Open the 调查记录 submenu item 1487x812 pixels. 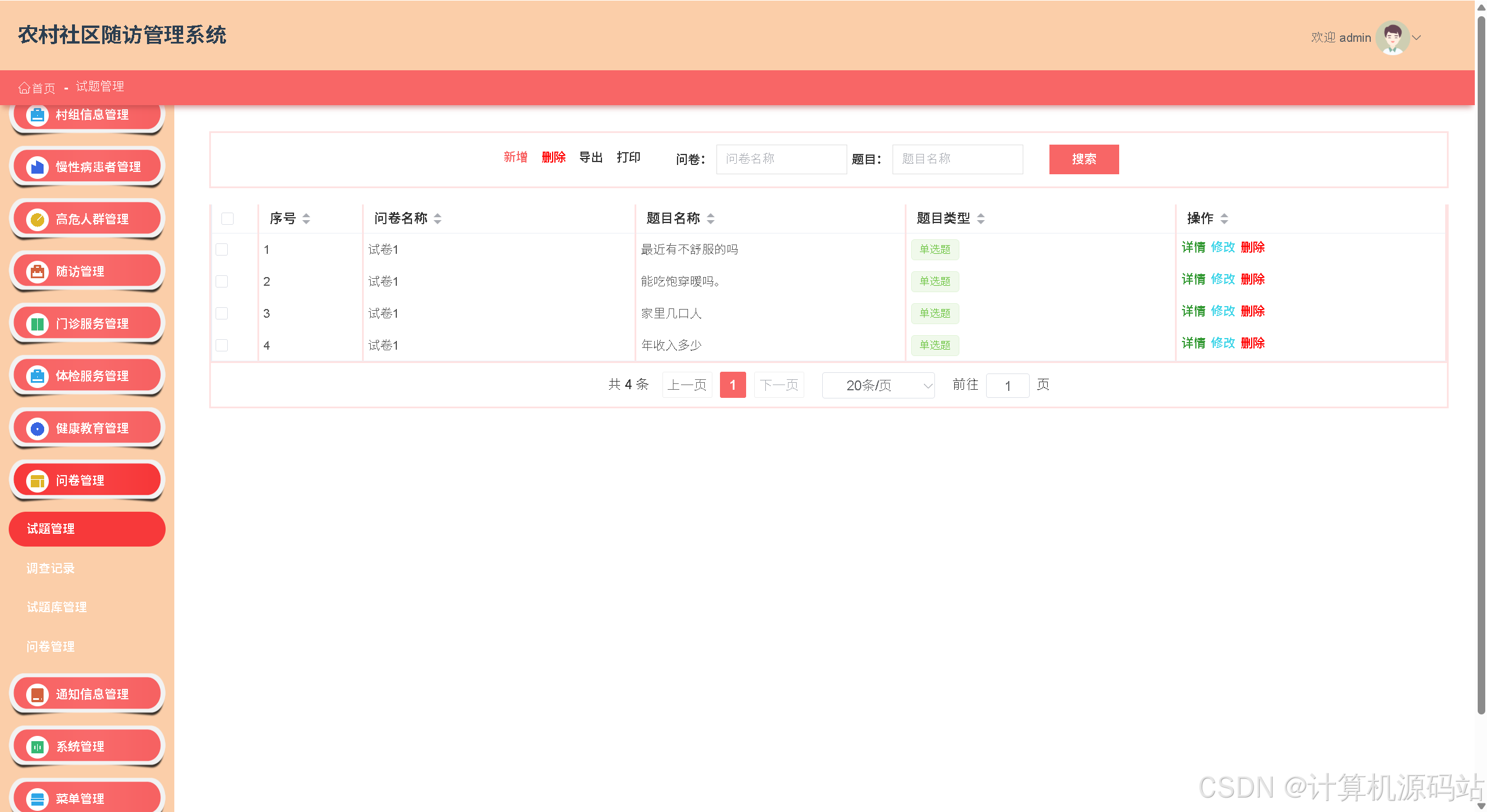coord(51,569)
